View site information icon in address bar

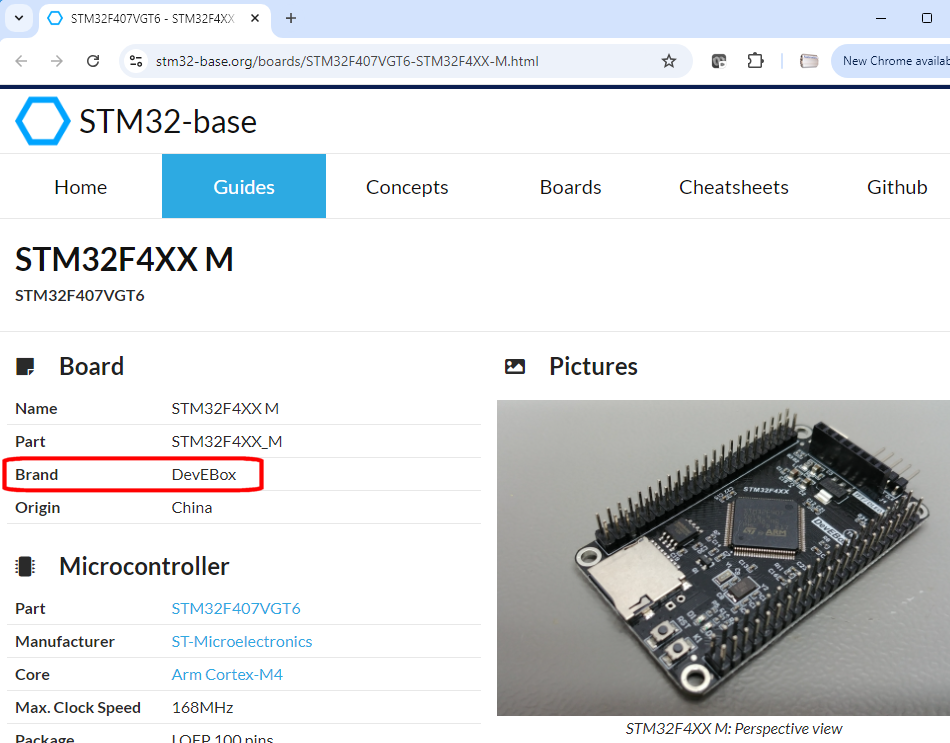click(136, 61)
